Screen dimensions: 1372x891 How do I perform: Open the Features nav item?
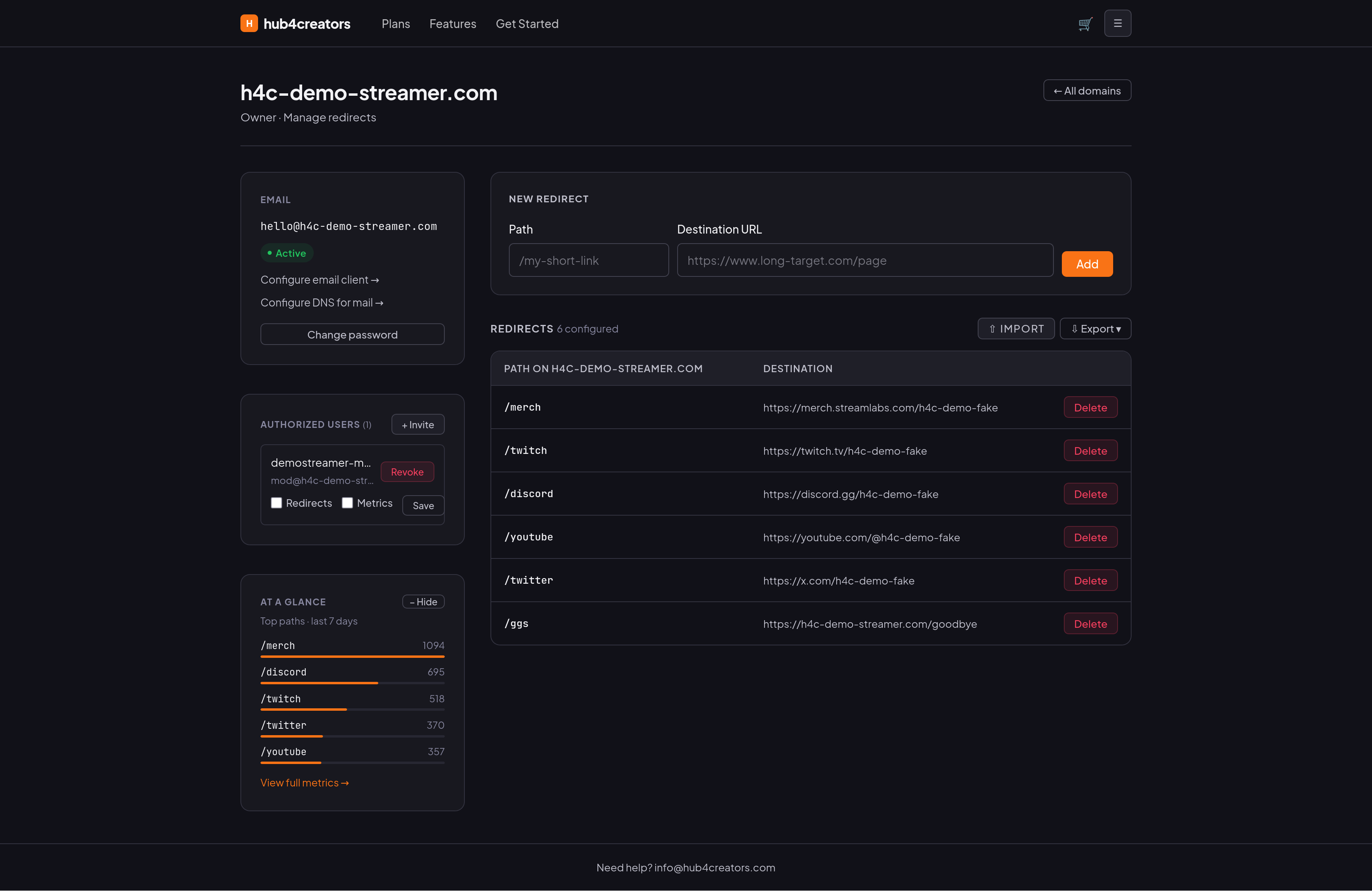(452, 24)
